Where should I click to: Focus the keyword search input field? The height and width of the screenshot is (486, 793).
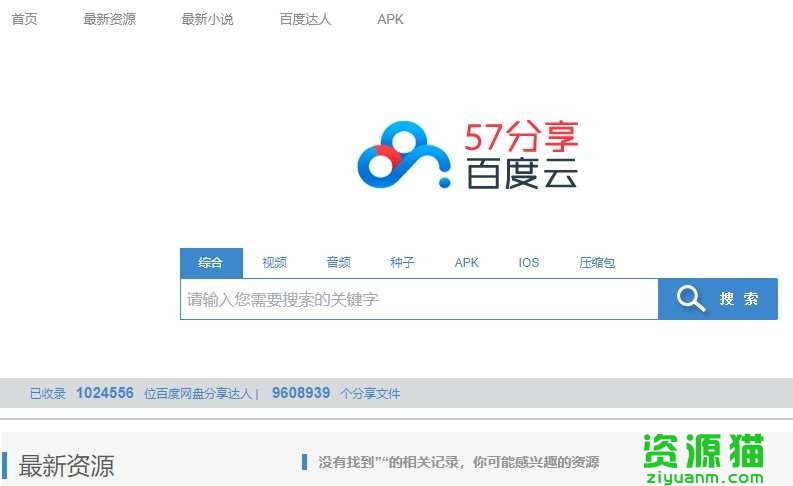tap(419, 299)
